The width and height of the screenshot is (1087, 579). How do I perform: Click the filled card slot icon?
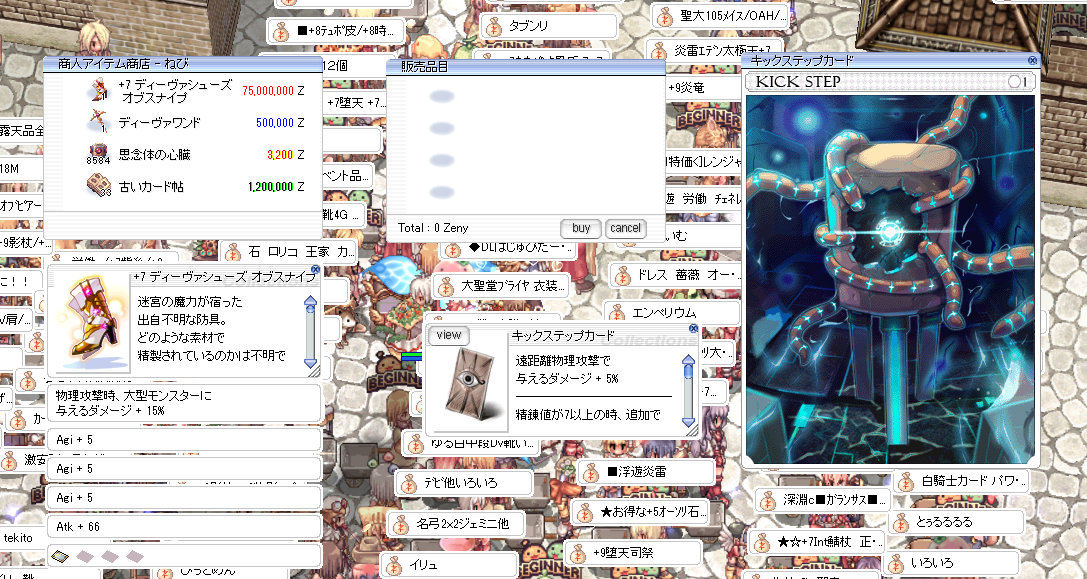tap(60, 556)
